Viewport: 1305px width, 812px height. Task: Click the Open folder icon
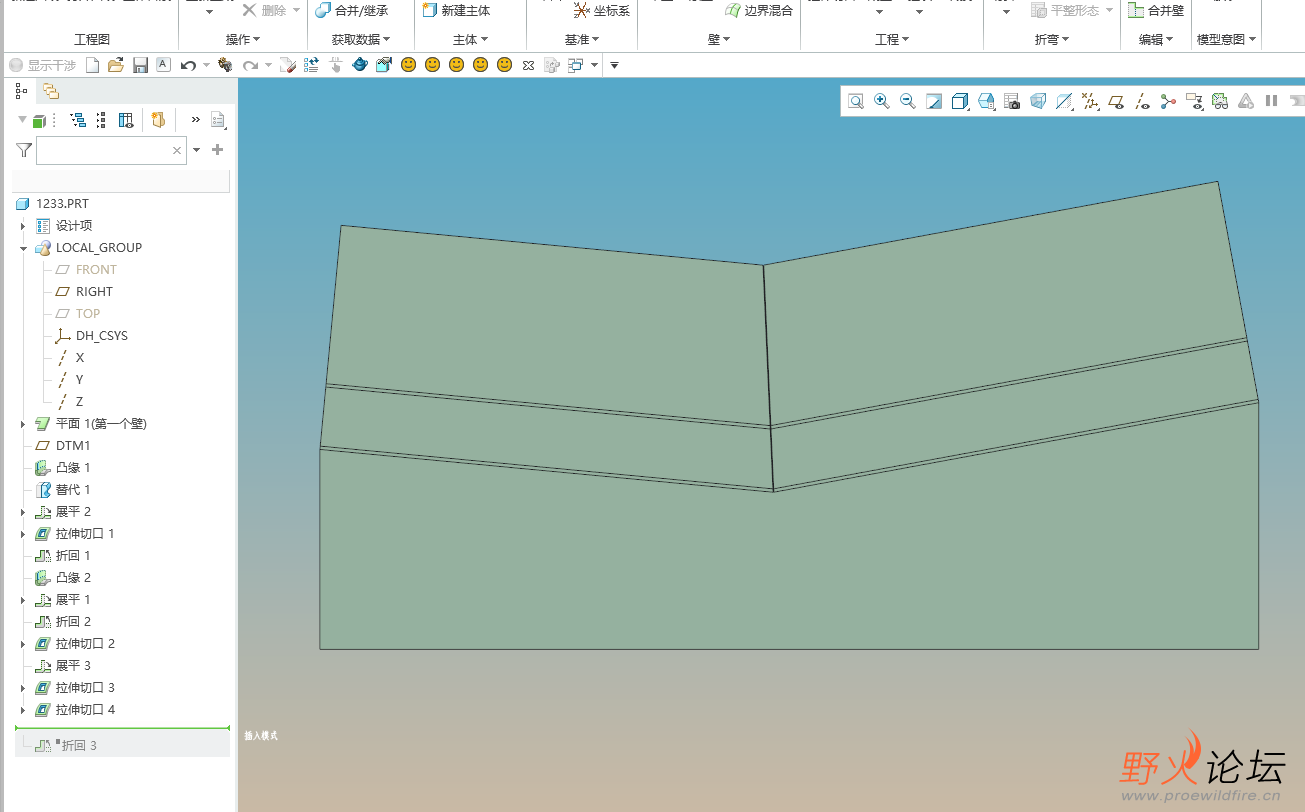(116, 65)
